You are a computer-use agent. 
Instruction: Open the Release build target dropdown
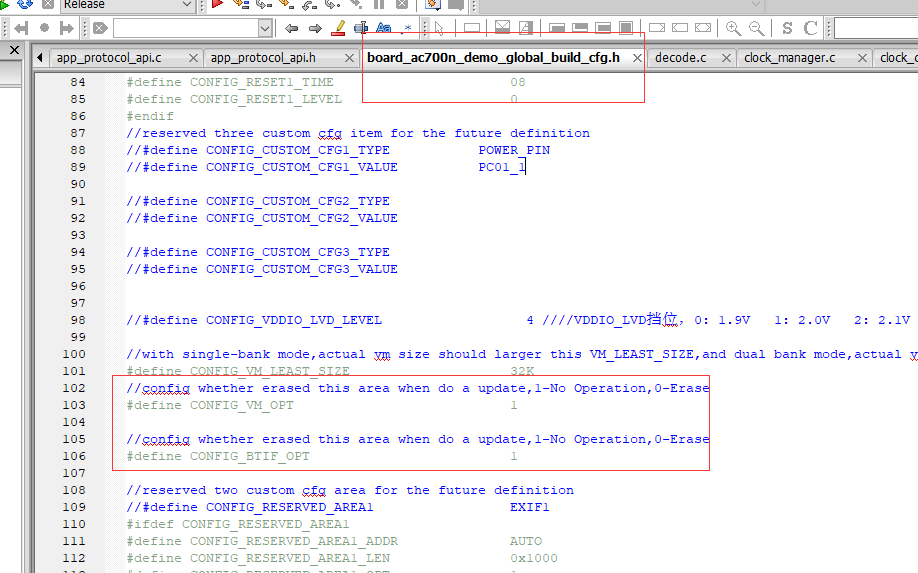tap(127, 5)
